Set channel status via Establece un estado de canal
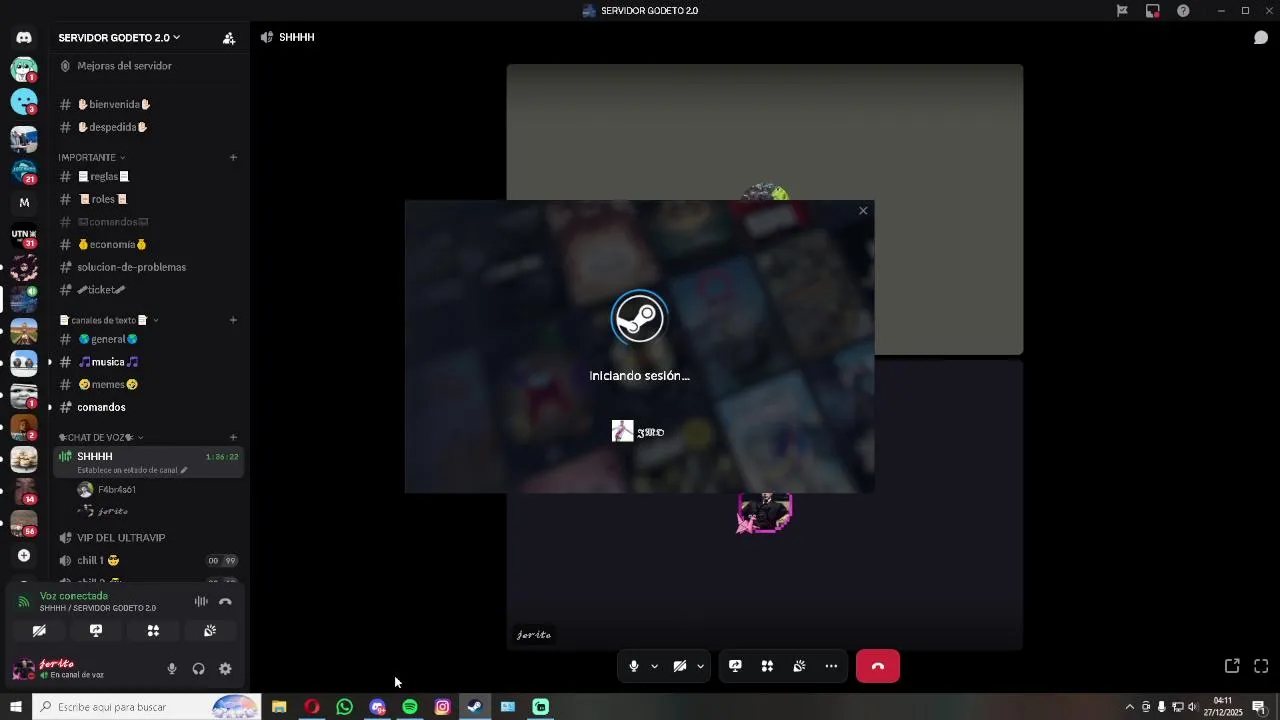This screenshot has width=1280, height=720. (x=132, y=470)
